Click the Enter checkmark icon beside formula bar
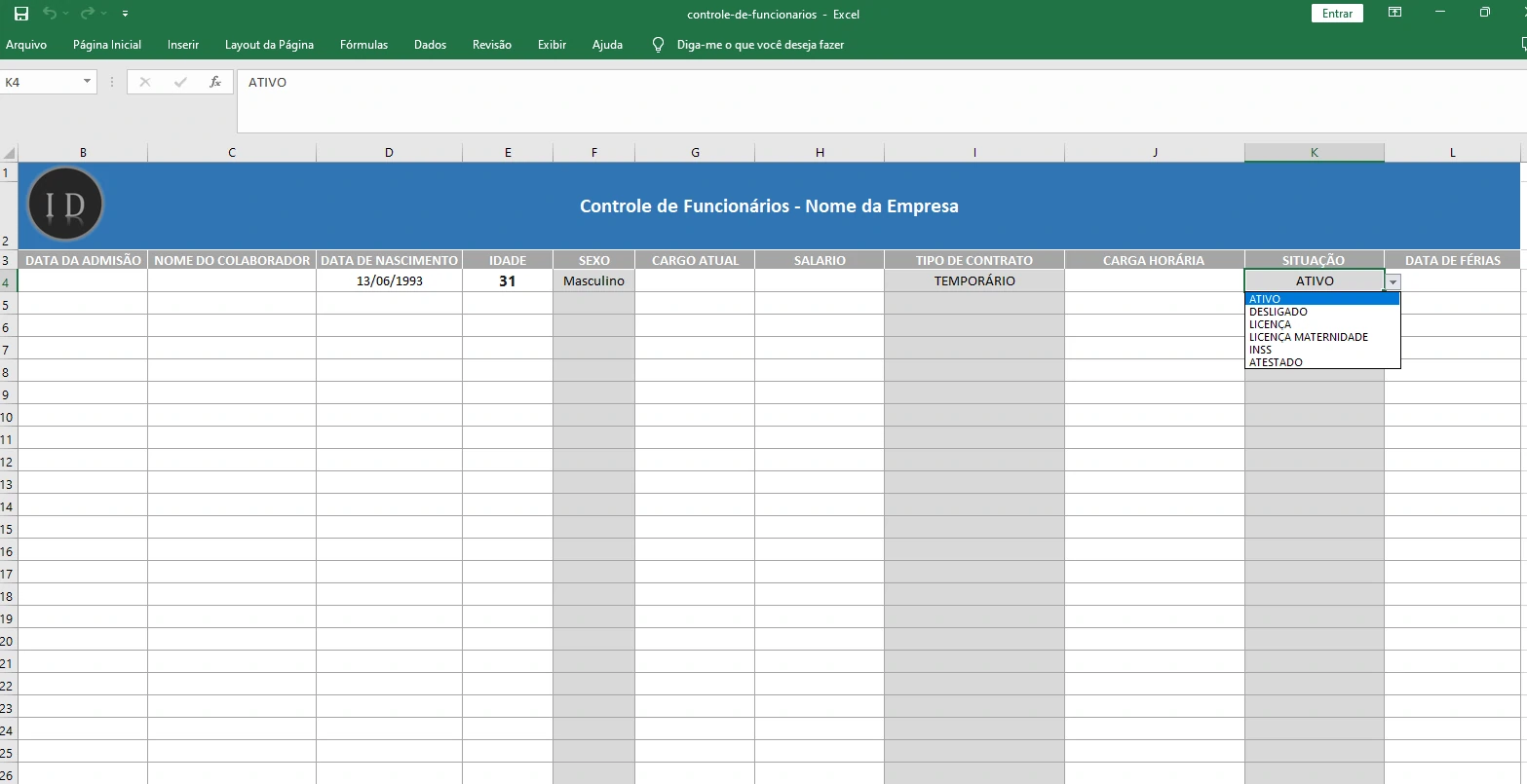This screenshot has width=1527, height=784. (x=179, y=82)
